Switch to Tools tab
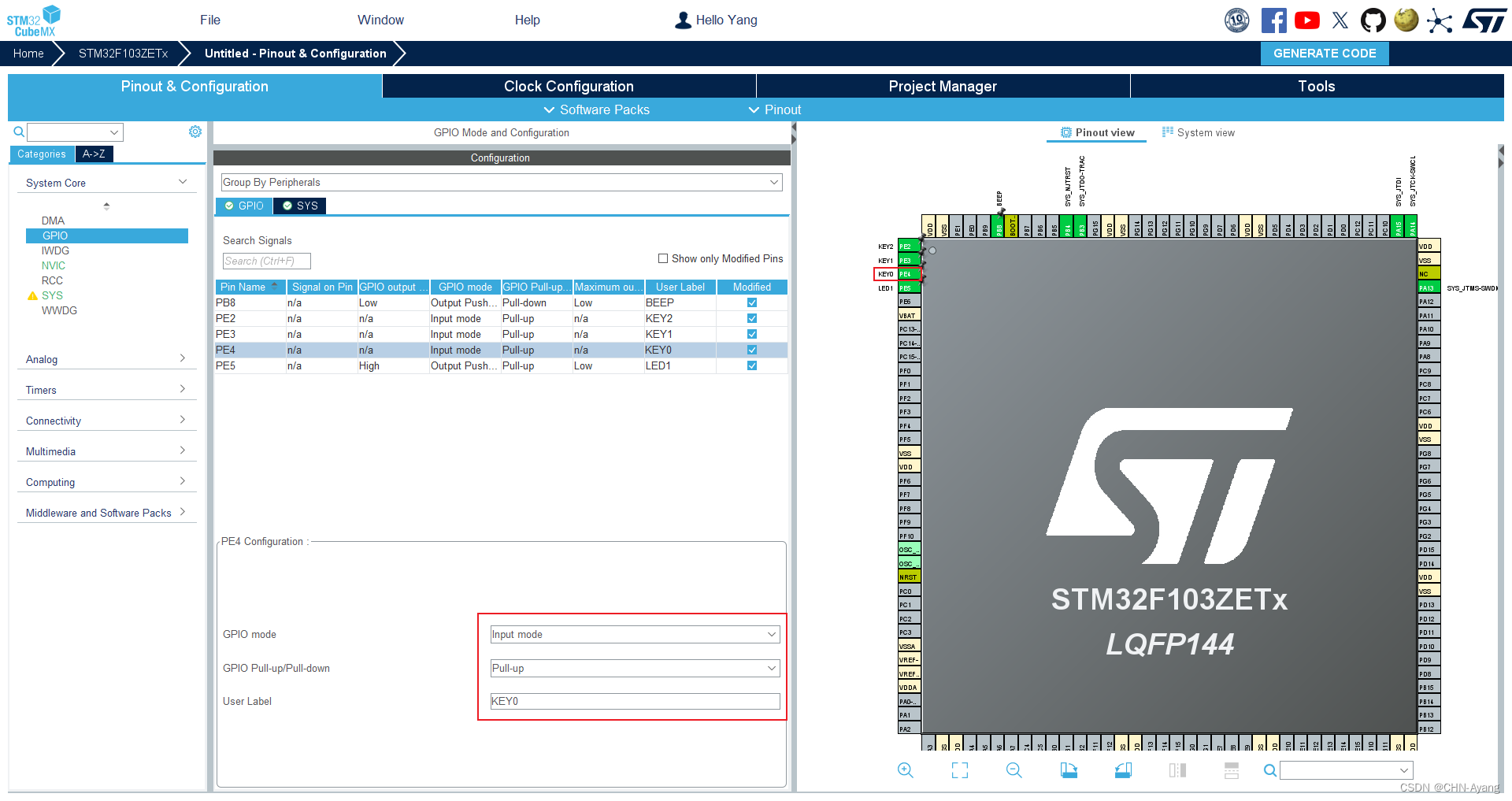Viewport: 1512px width, 801px height. [x=1317, y=86]
